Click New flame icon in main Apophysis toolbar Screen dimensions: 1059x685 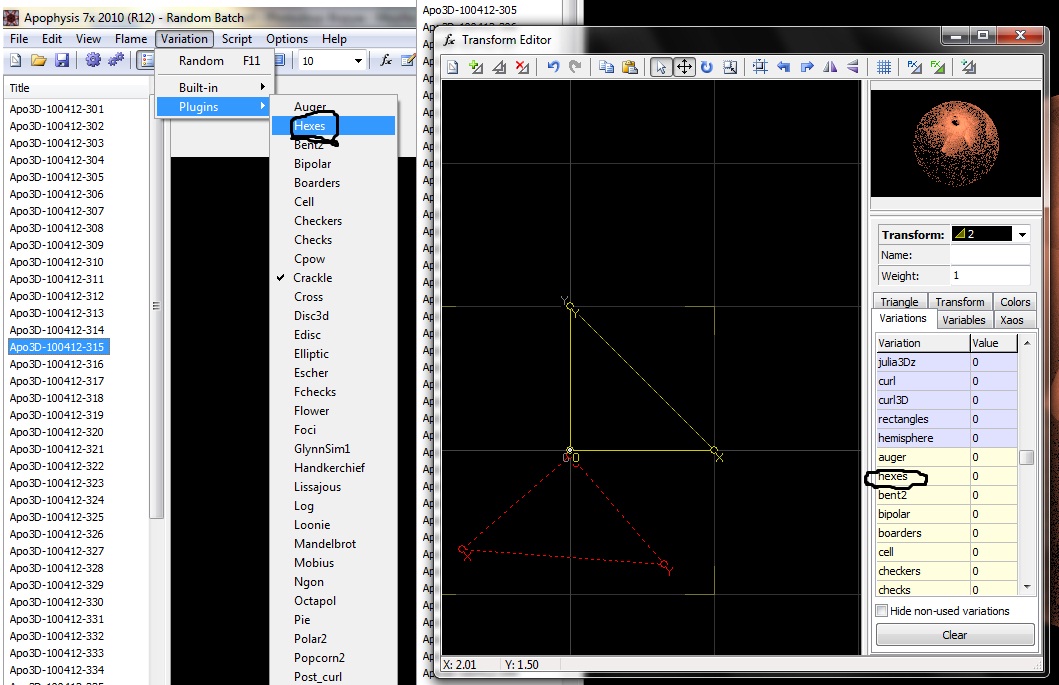[16, 61]
